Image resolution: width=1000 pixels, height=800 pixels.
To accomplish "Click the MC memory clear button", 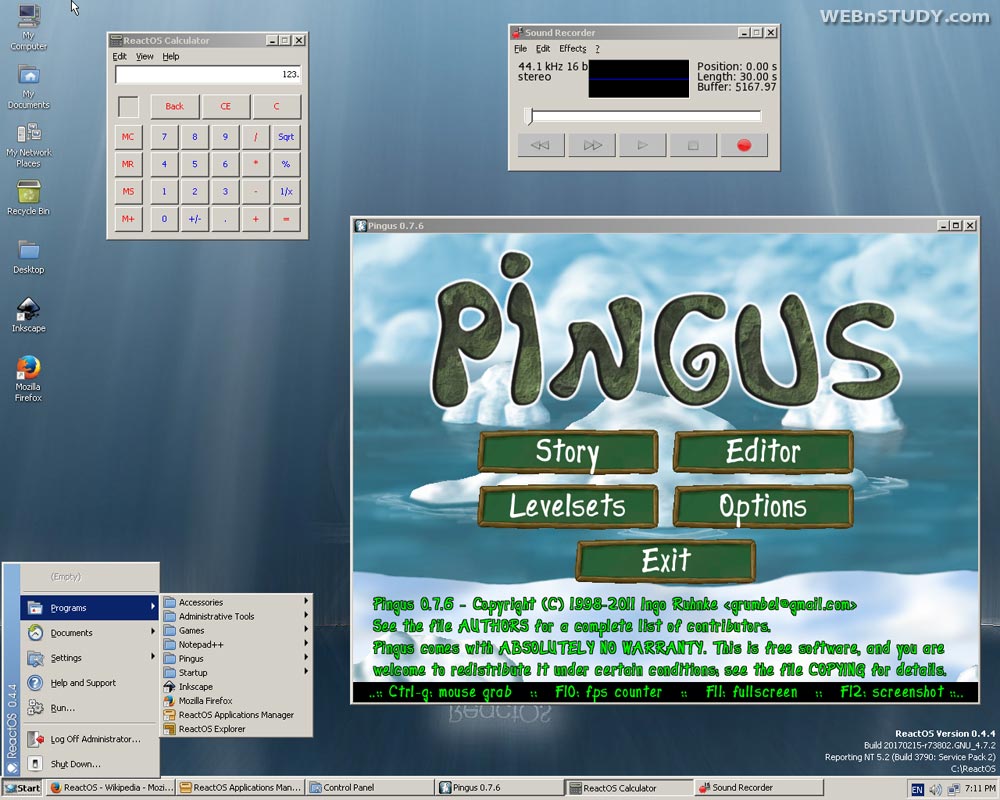I will 128,137.
